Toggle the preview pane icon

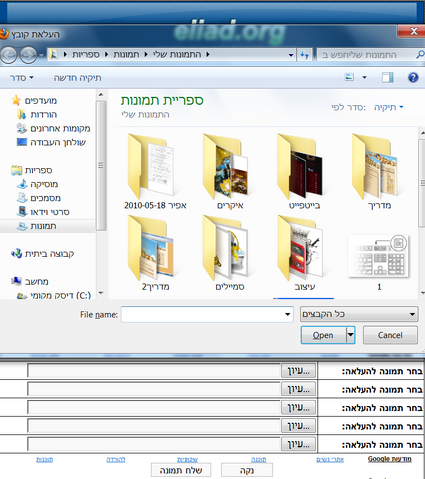tap(388, 78)
